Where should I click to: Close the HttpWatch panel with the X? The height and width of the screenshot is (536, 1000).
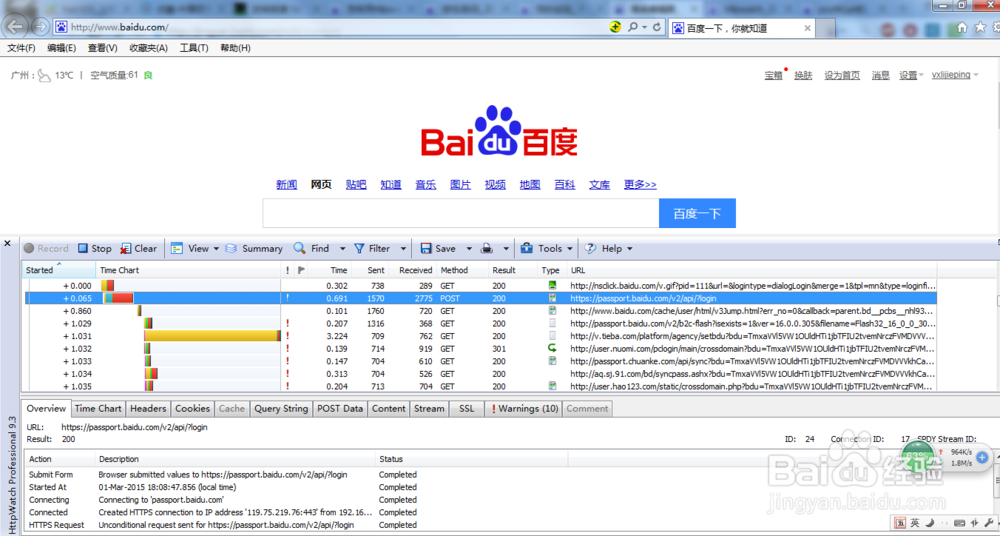pos(8,243)
